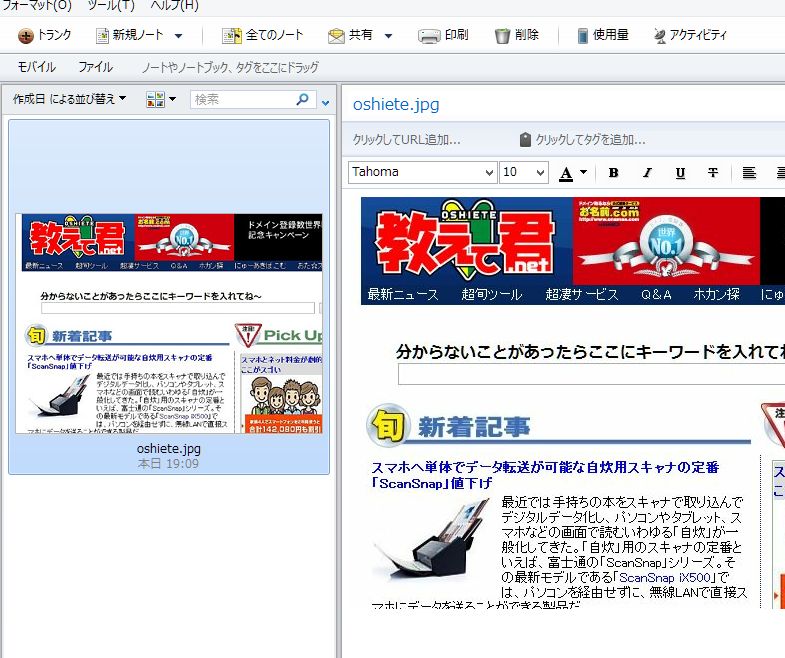Open the トランク (Trunk) button
The image size is (785, 658).
(45, 35)
